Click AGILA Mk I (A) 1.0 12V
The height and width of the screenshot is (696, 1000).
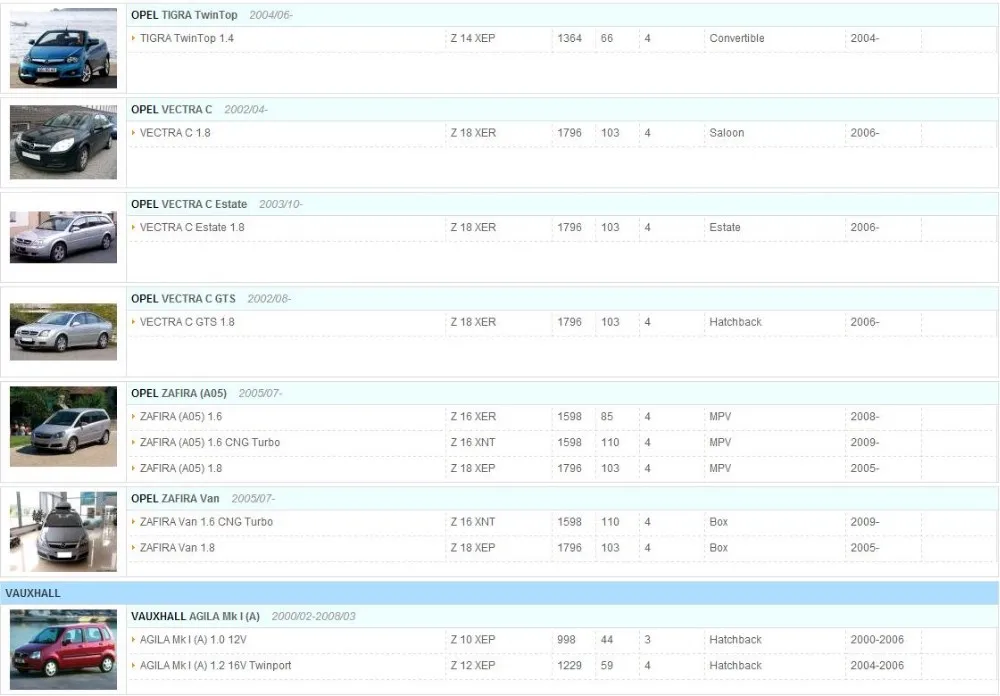tap(193, 639)
